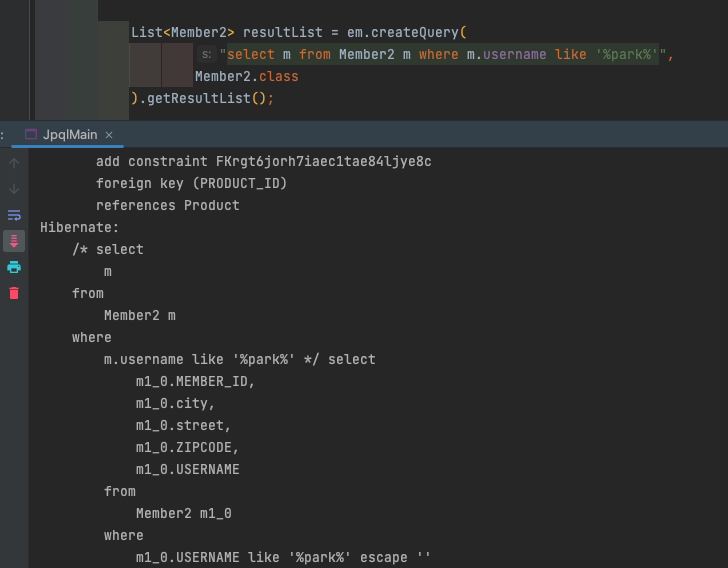This screenshot has height=568, width=728.
Task: Click the Down the Stack Trace arrow
Action: coord(14,189)
